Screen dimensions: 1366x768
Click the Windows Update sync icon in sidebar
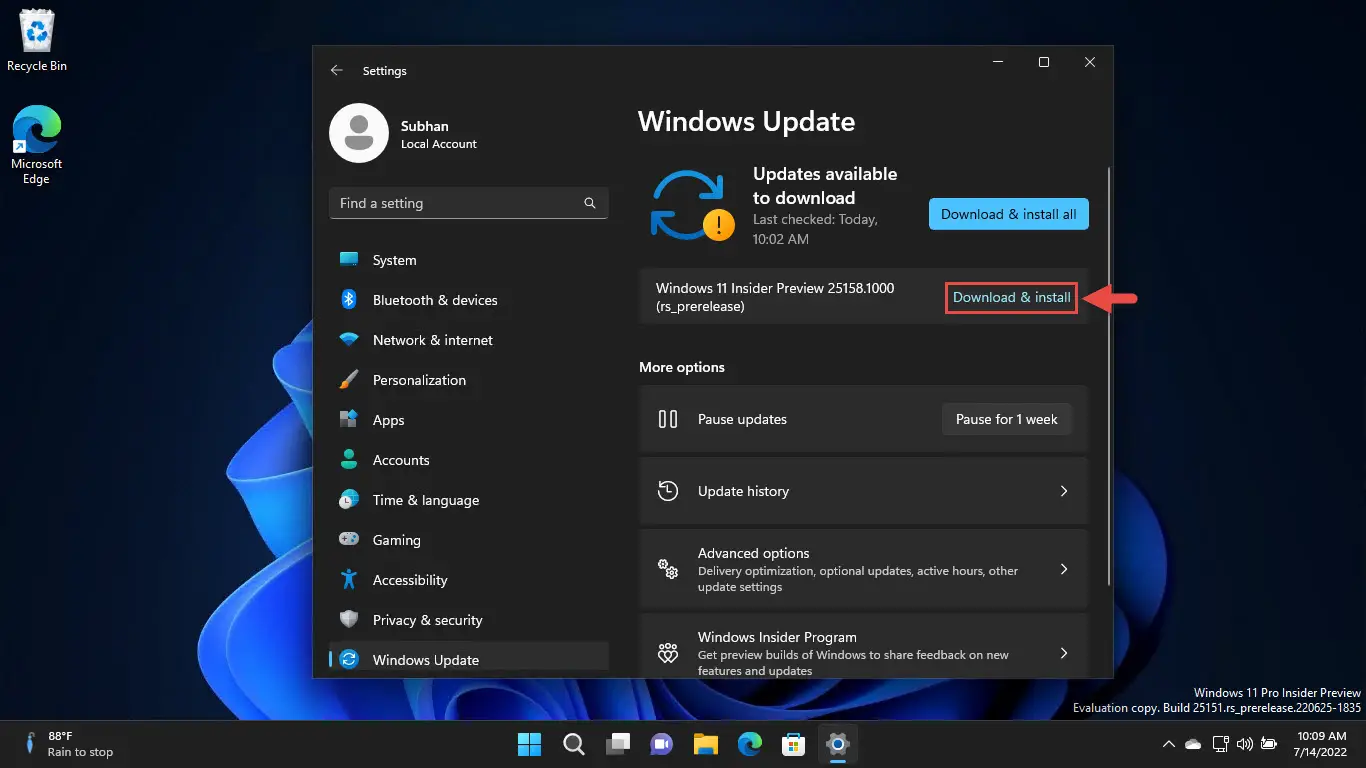tap(349, 660)
